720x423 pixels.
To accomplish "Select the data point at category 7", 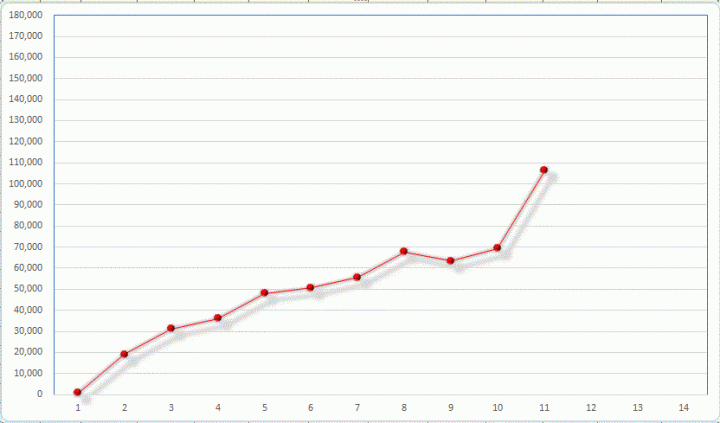I will (357, 277).
